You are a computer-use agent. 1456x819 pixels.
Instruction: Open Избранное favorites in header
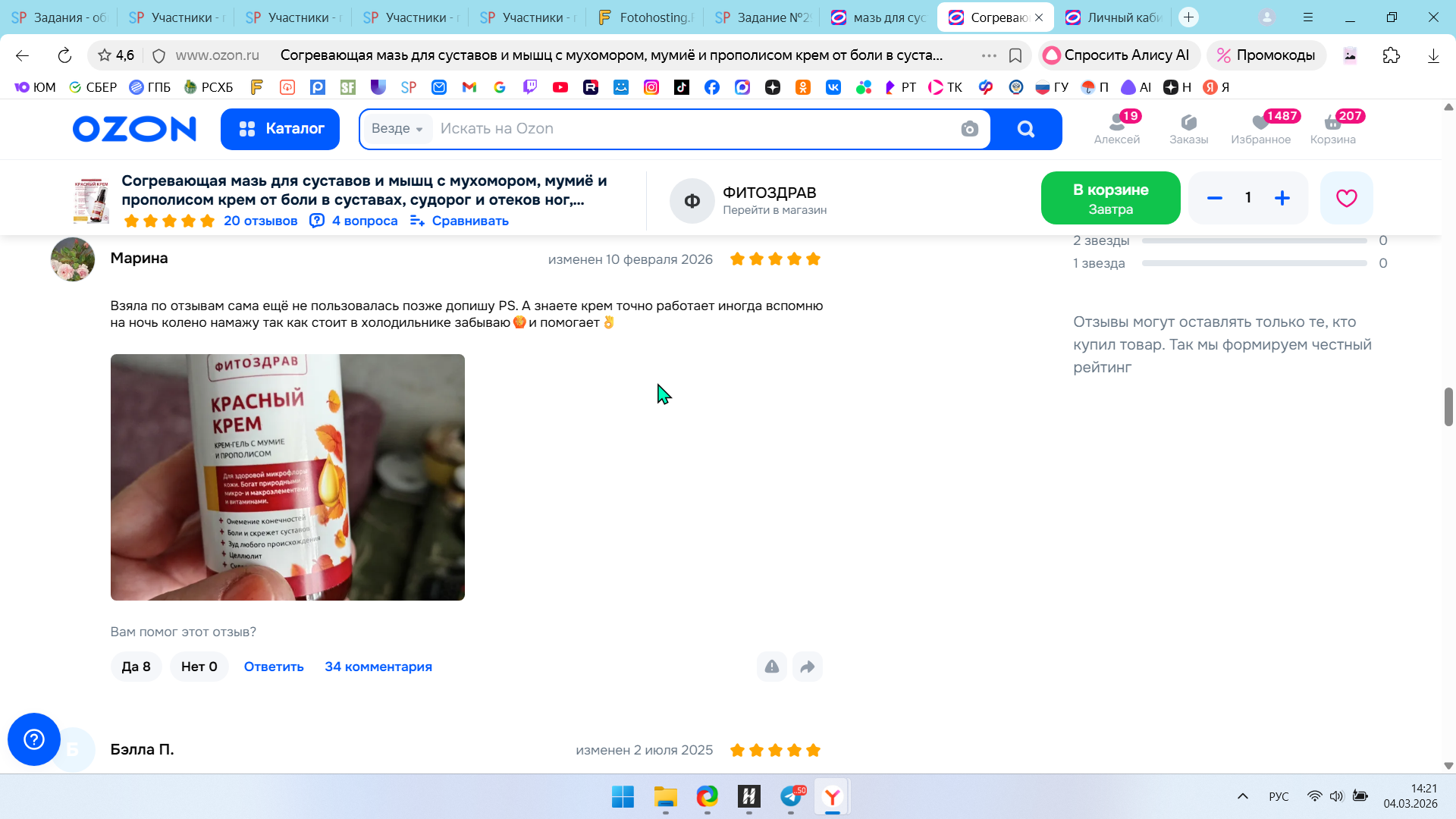1260,127
